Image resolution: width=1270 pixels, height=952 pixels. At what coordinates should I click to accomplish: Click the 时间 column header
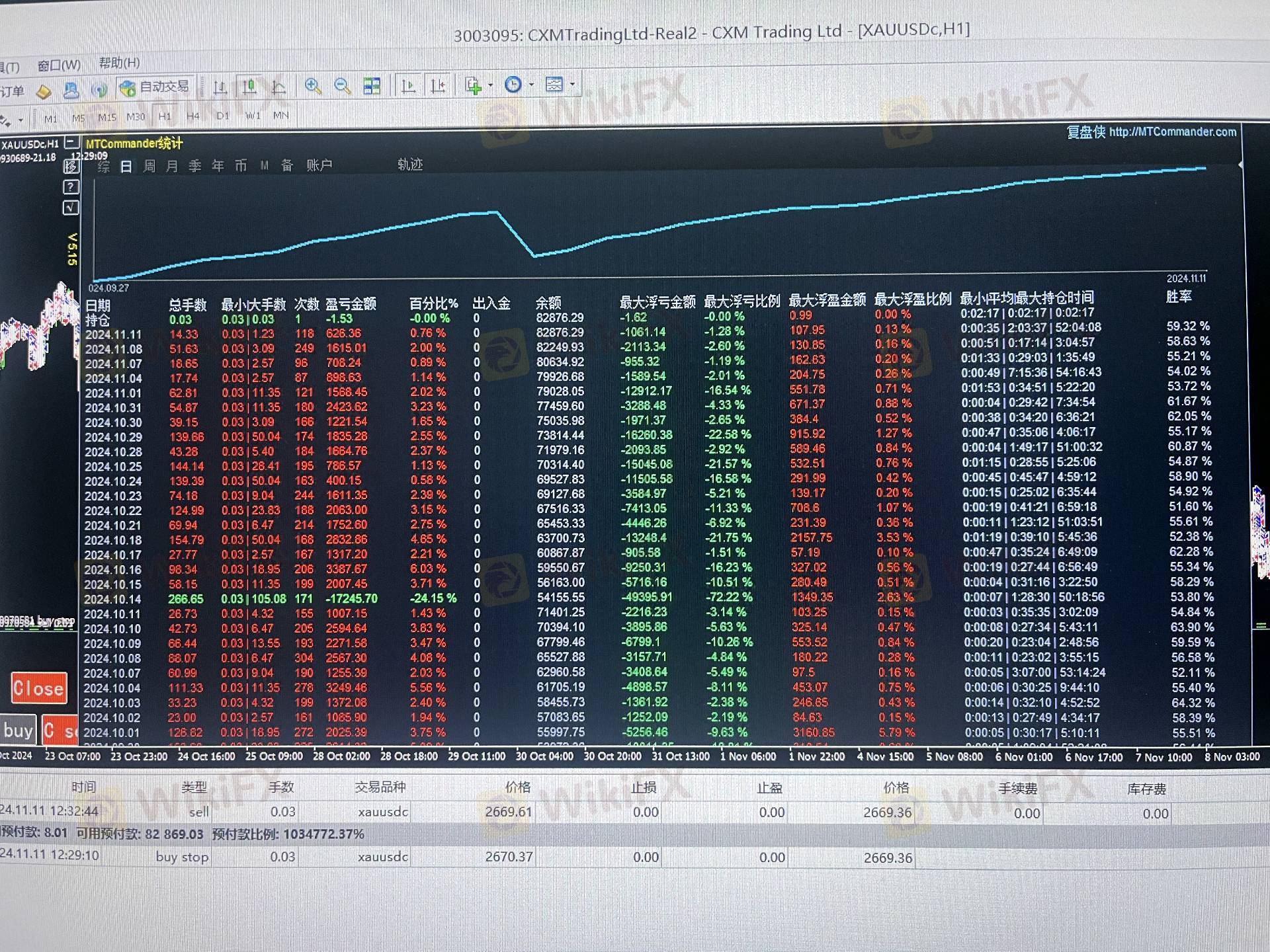pyautogui.click(x=84, y=787)
